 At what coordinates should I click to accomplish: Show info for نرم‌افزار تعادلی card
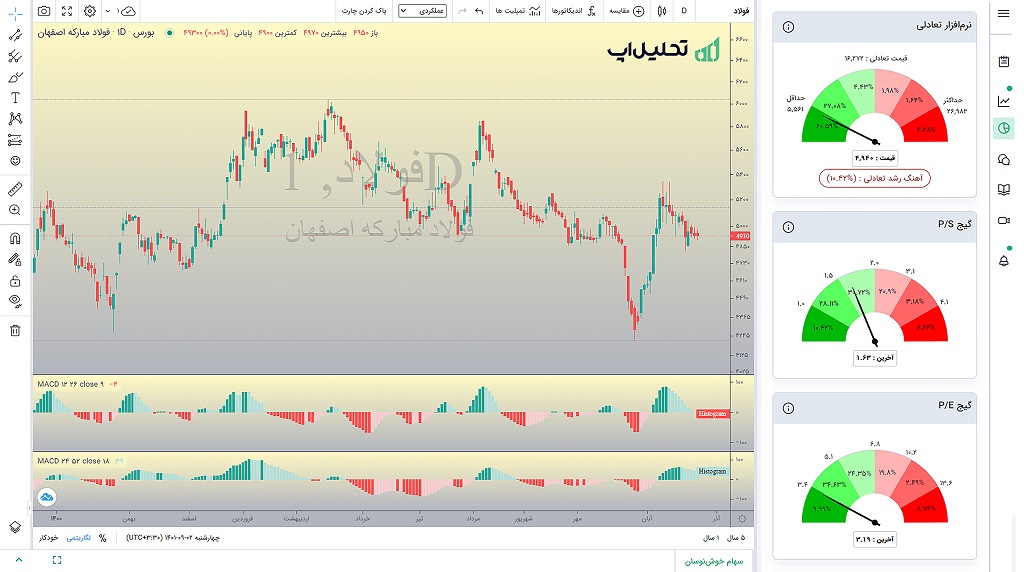tap(788, 27)
